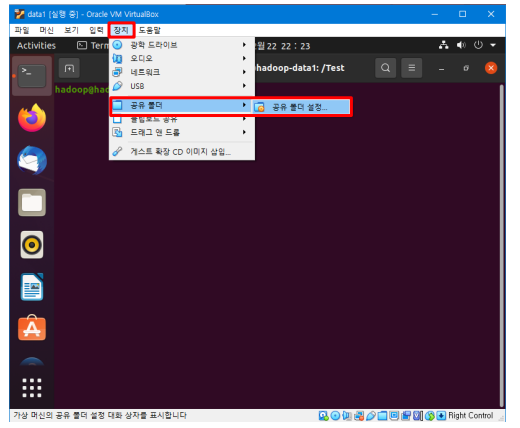Screen dimensions: 520x428
Task: Open the 파일 menu in VirtualBox
Action: click(x=22, y=30)
